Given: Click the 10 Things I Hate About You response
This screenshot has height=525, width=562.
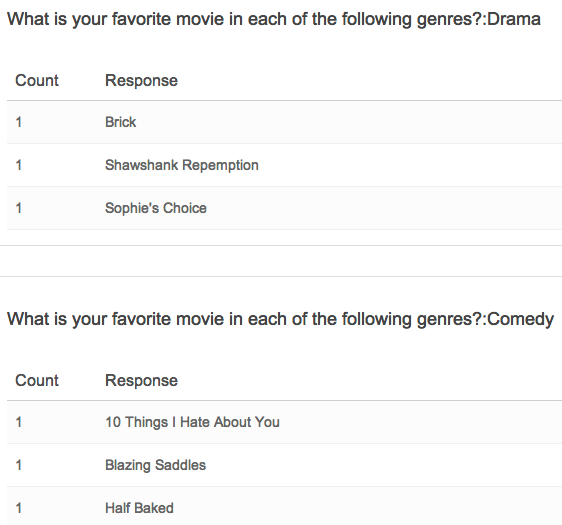Looking at the screenshot, I should point(192,422).
